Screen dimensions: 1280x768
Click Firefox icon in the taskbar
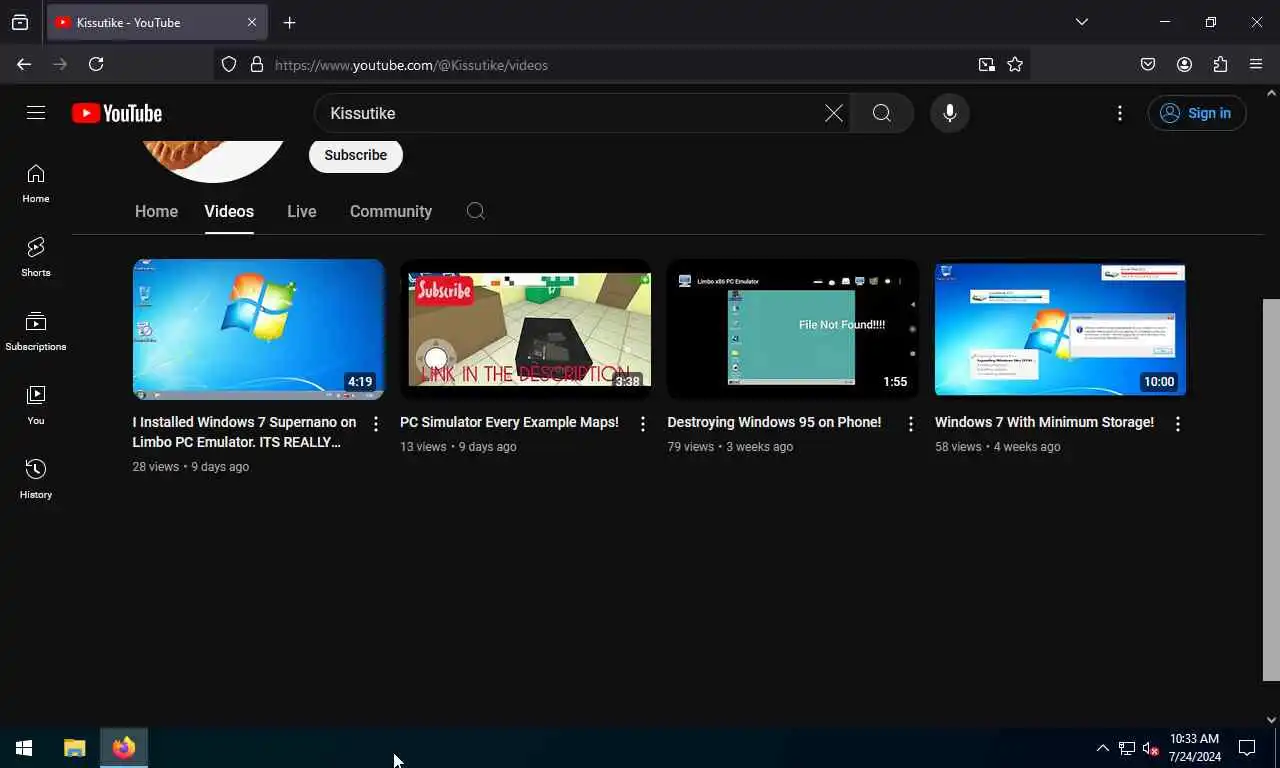pos(124,748)
